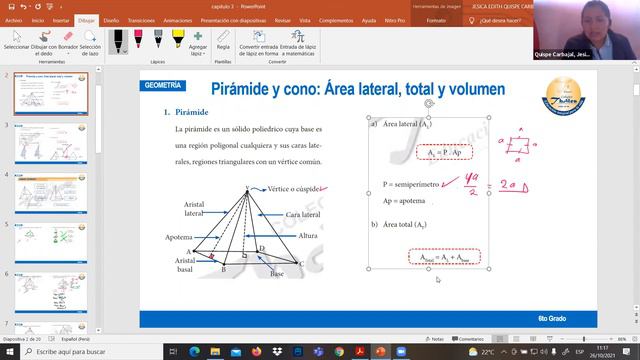Screen dimensions: 640x360
Task: Select the gray pencil
Action: [x=158, y=40]
